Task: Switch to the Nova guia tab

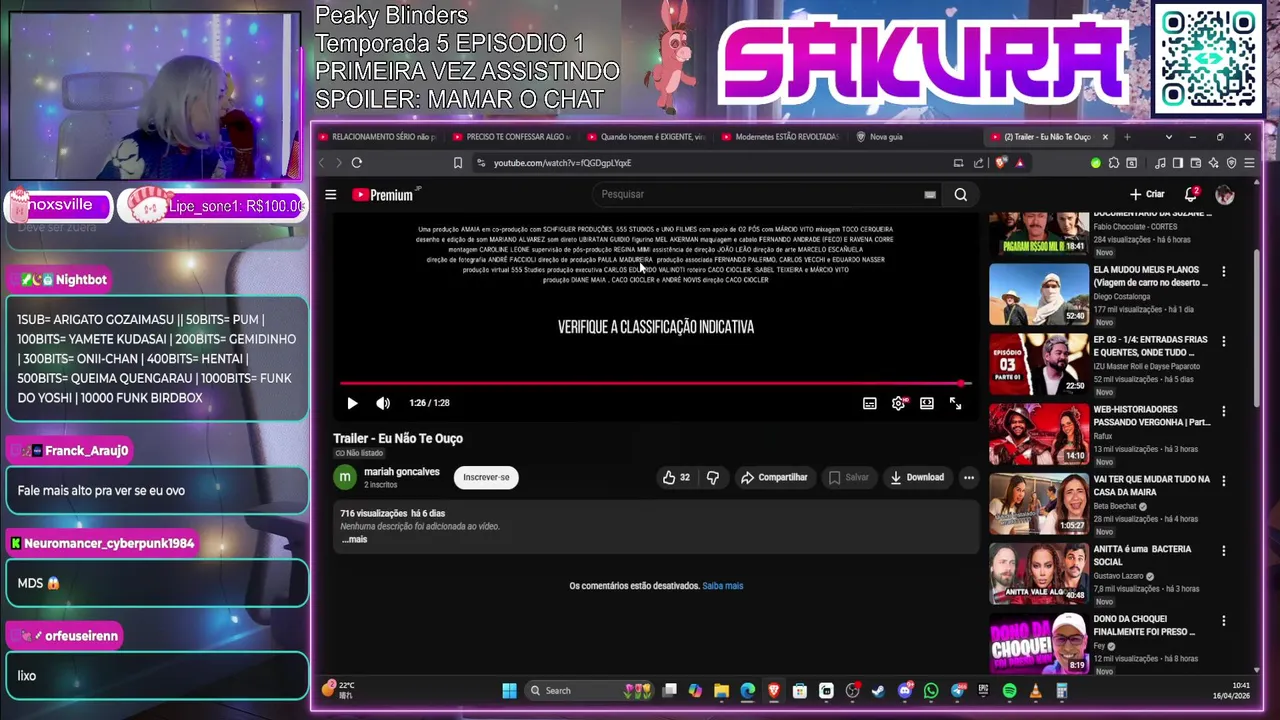Action: 915,137
